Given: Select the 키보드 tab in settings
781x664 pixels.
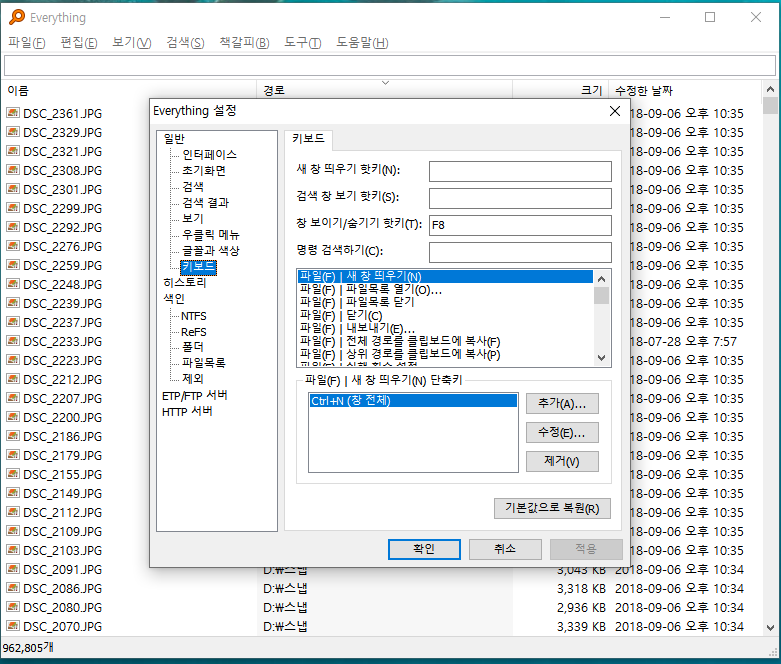Looking at the screenshot, I should coord(308,138).
